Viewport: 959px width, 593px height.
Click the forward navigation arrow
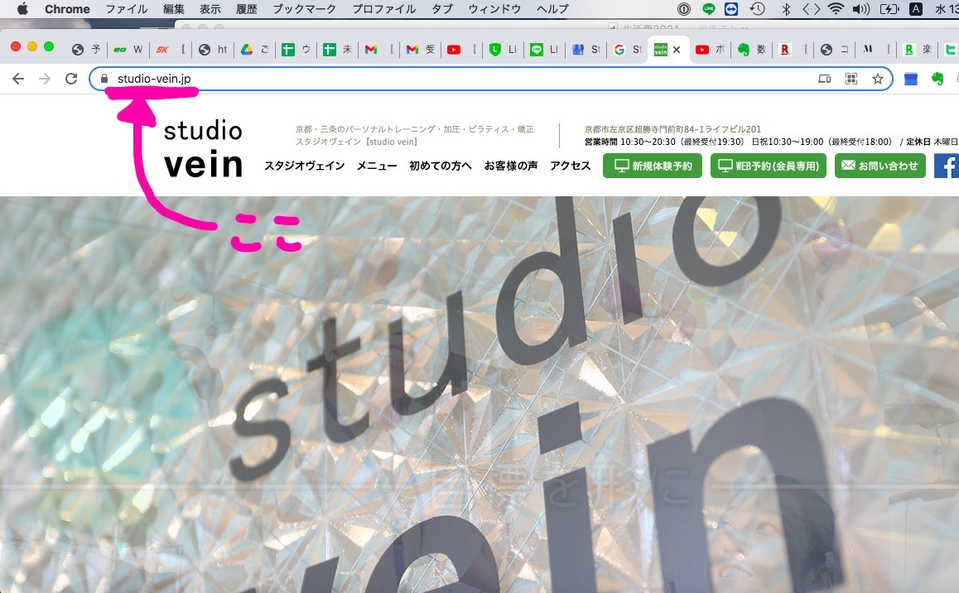45,79
